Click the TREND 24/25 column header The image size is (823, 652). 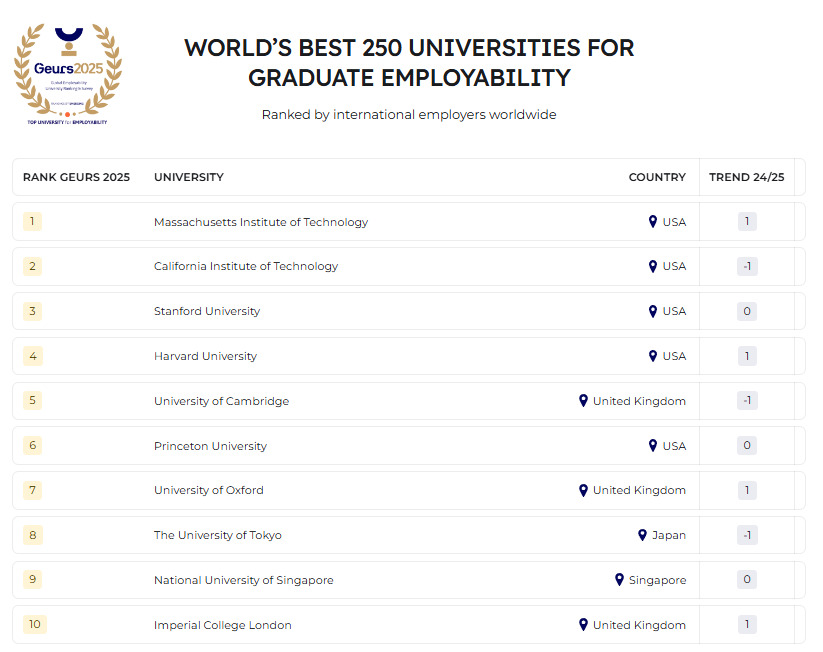[x=746, y=177]
